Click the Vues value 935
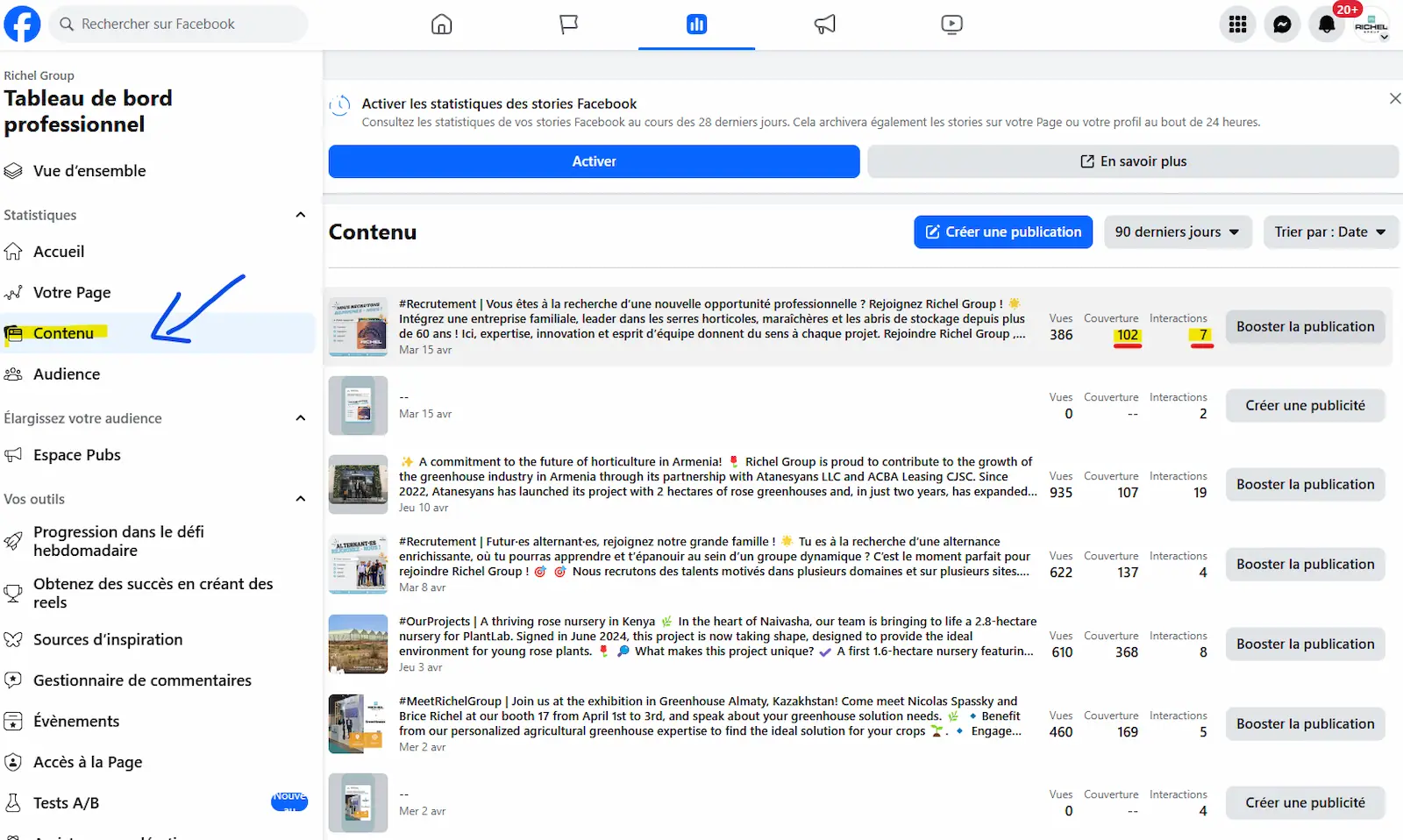This screenshot has width=1403, height=840. click(1061, 493)
